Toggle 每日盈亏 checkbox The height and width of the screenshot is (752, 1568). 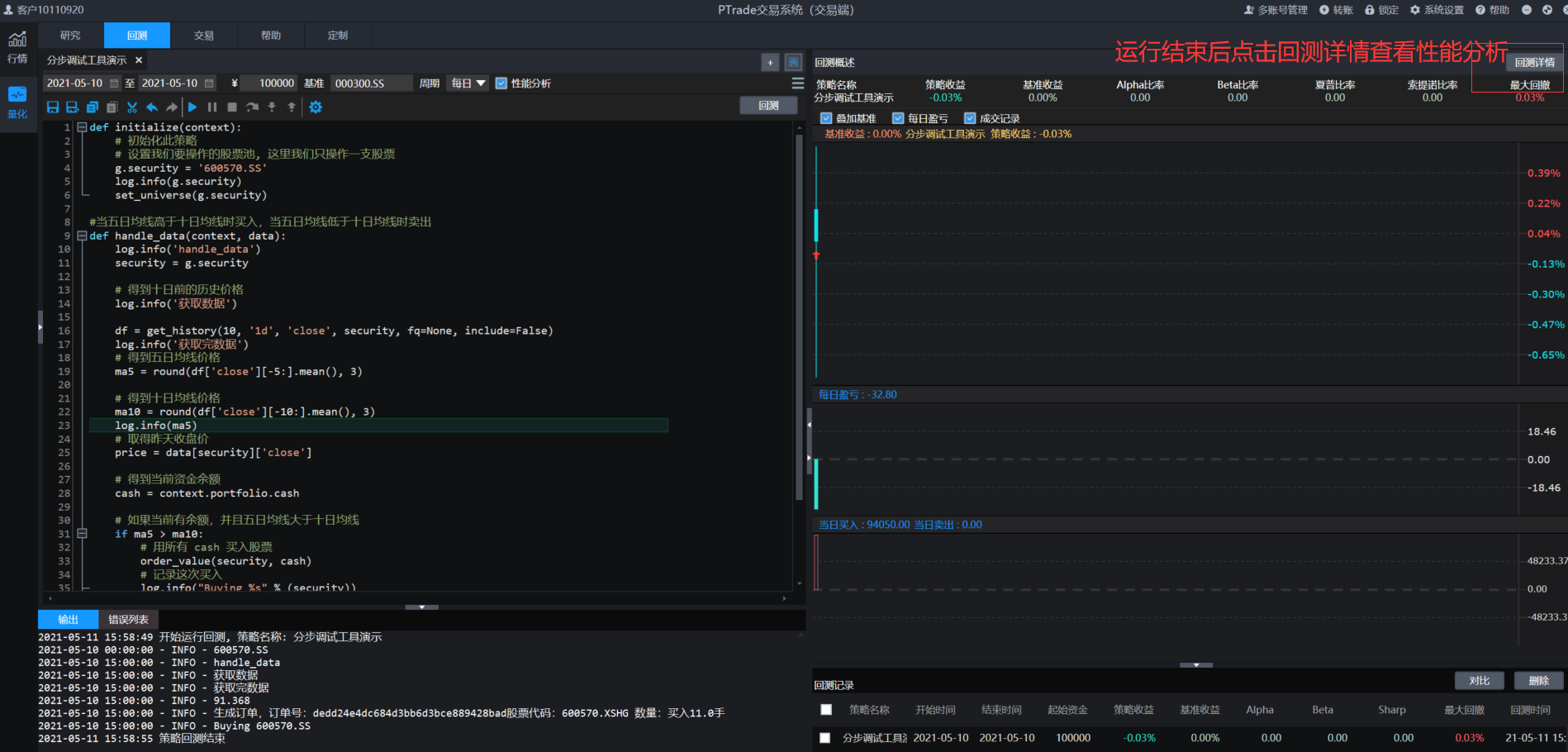(x=898, y=118)
